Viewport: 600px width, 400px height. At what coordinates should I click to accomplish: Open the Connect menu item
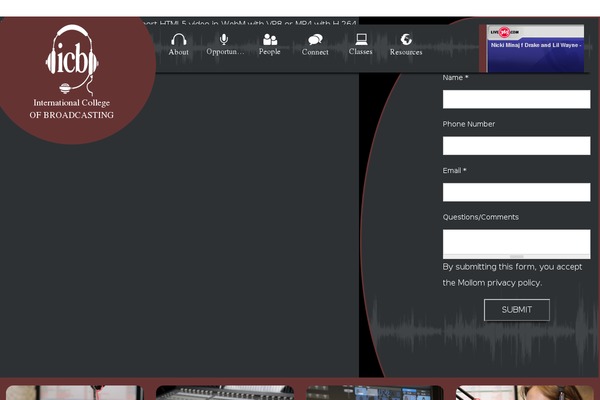tap(315, 52)
